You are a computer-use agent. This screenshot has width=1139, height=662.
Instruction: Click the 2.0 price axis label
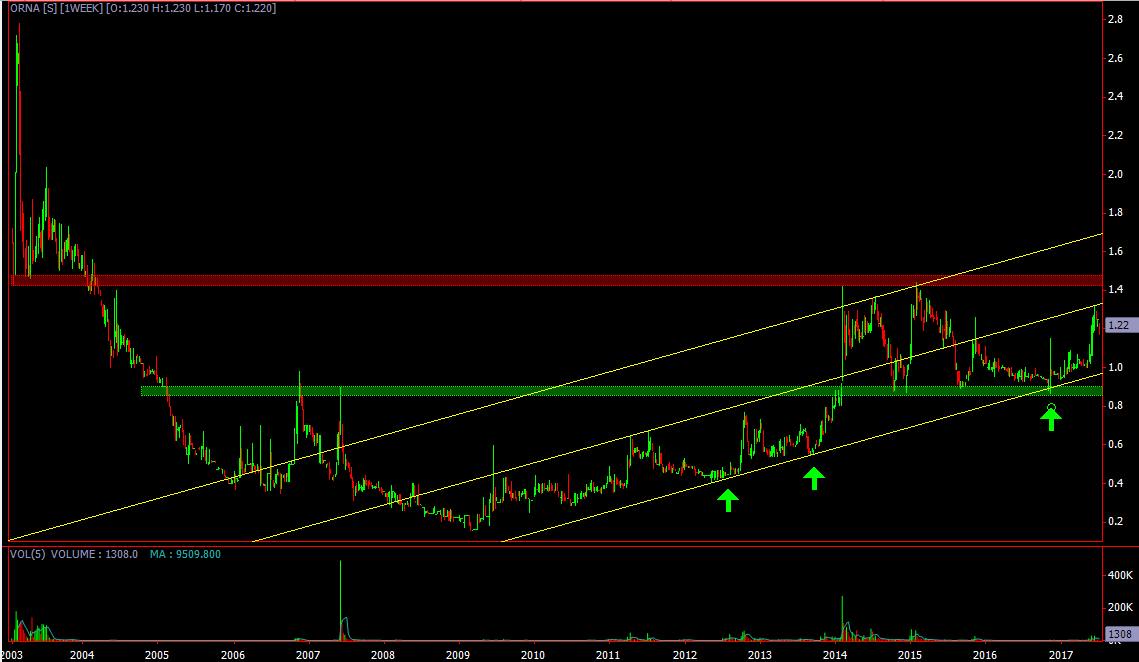[x=1115, y=174]
